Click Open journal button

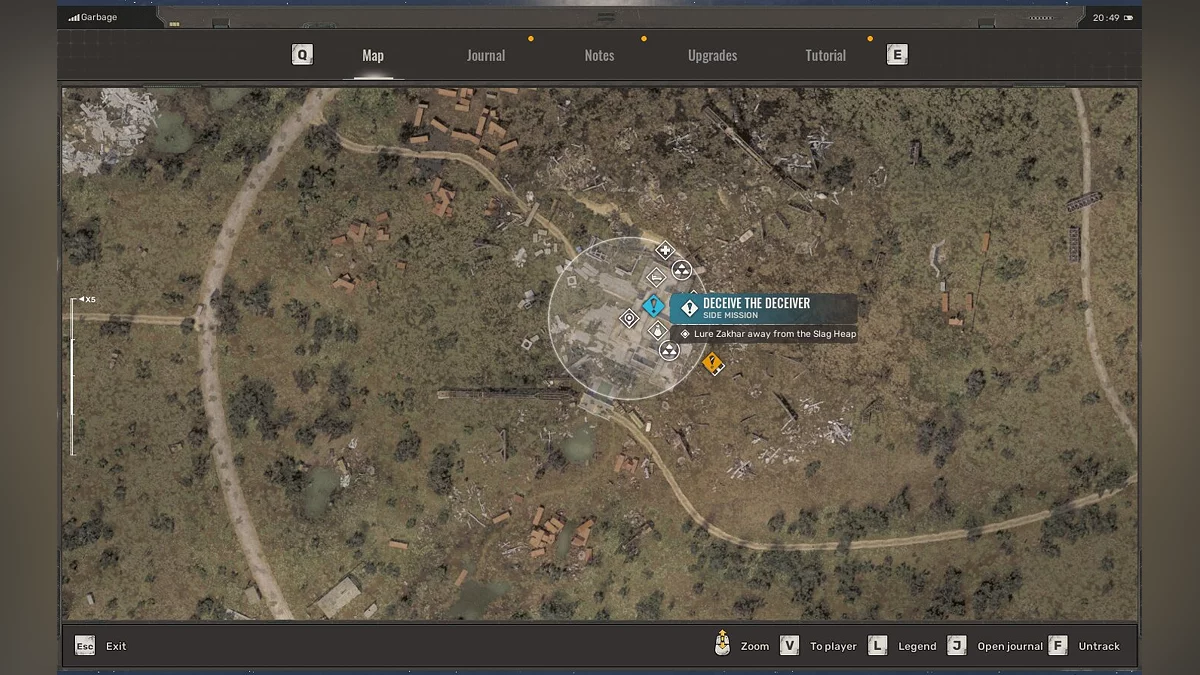(995, 646)
